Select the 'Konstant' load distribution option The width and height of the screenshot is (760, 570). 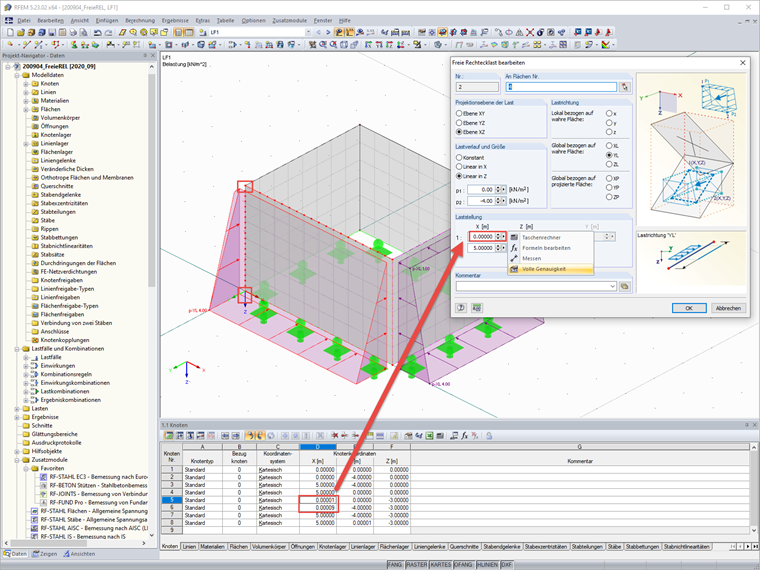[x=459, y=157]
